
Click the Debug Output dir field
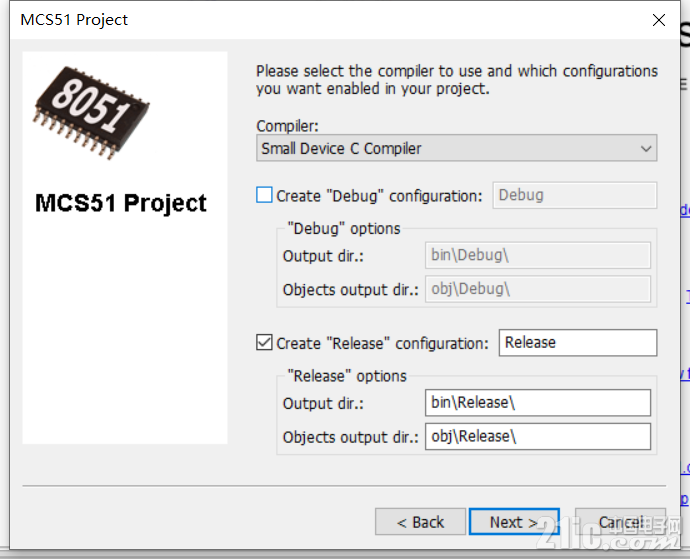(538, 255)
